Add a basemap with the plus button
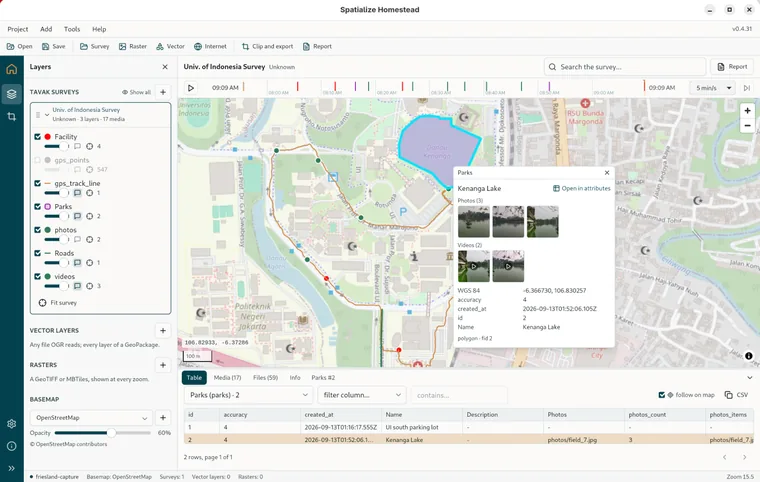The width and height of the screenshot is (760, 482). (x=163, y=418)
